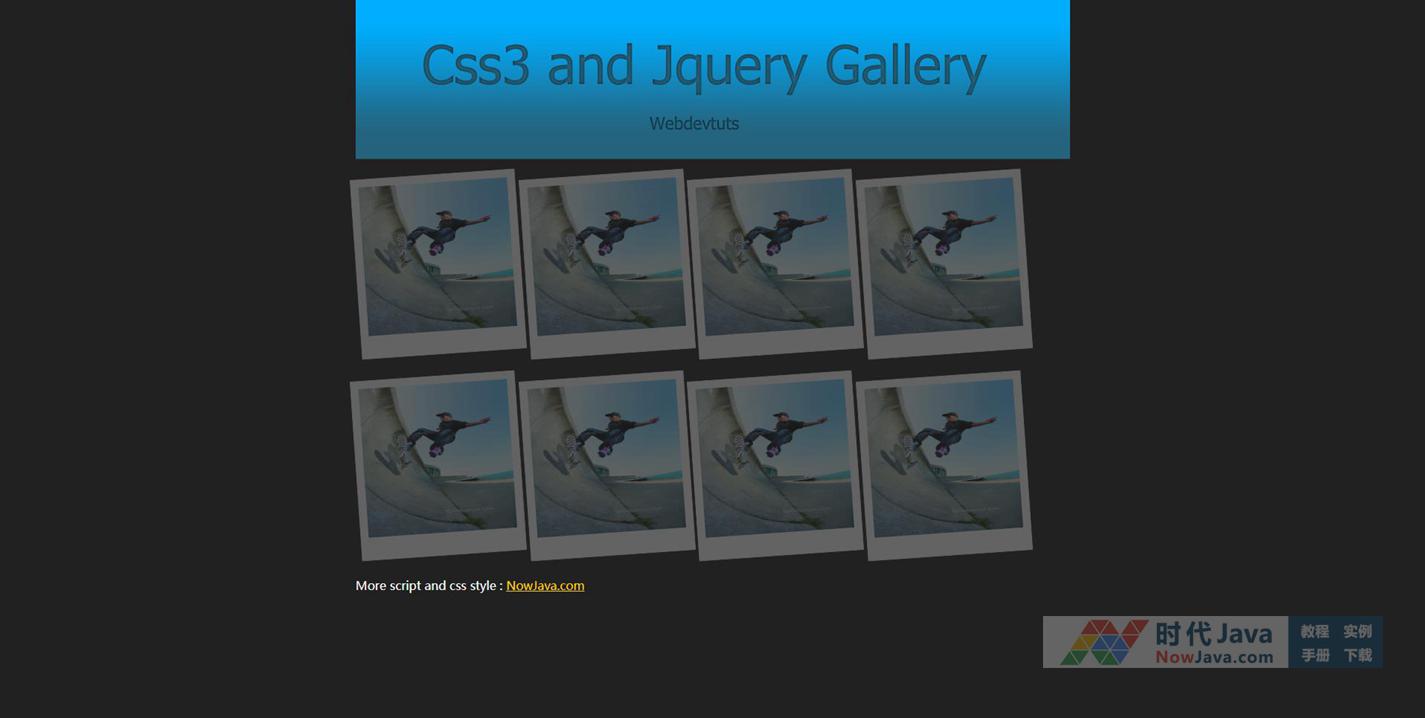This screenshot has width=1425, height=718.
Task: View the third photo in top row
Action: (x=775, y=263)
